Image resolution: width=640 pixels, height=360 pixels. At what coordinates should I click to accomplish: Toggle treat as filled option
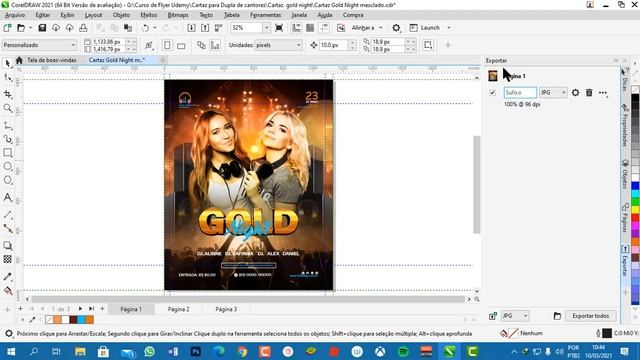[428, 45]
